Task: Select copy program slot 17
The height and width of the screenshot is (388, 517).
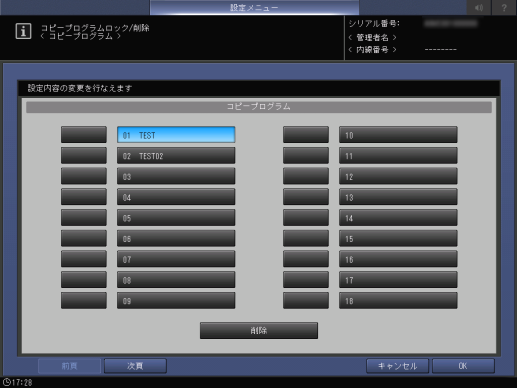Action: [x=398, y=280]
